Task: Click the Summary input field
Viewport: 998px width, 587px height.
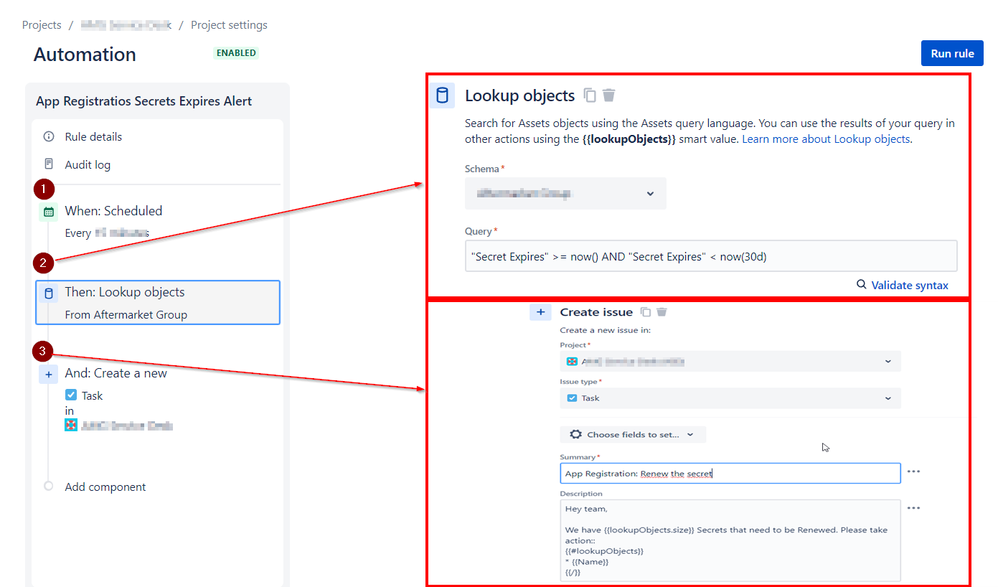Action: pos(730,473)
